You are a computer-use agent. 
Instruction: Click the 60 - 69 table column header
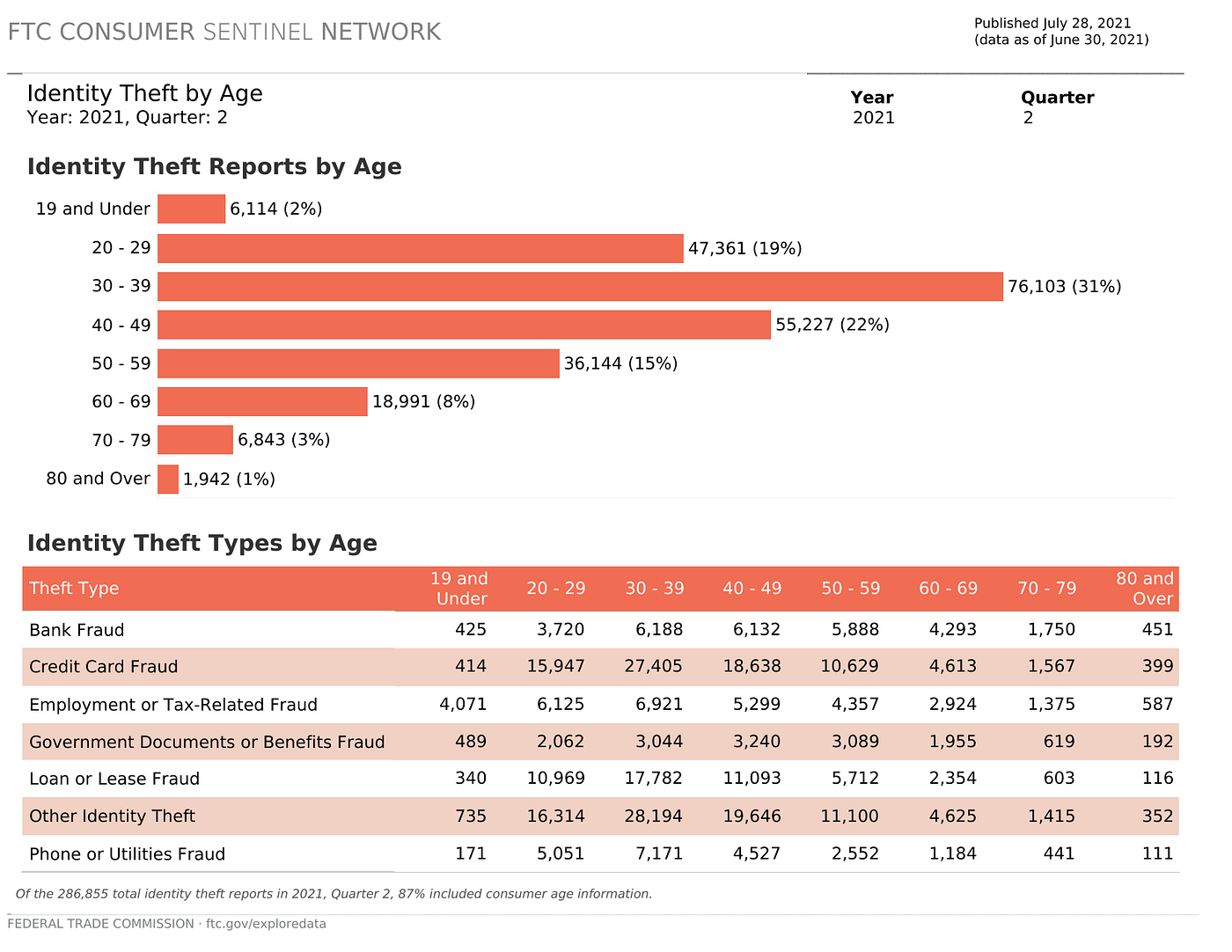pos(949,589)
